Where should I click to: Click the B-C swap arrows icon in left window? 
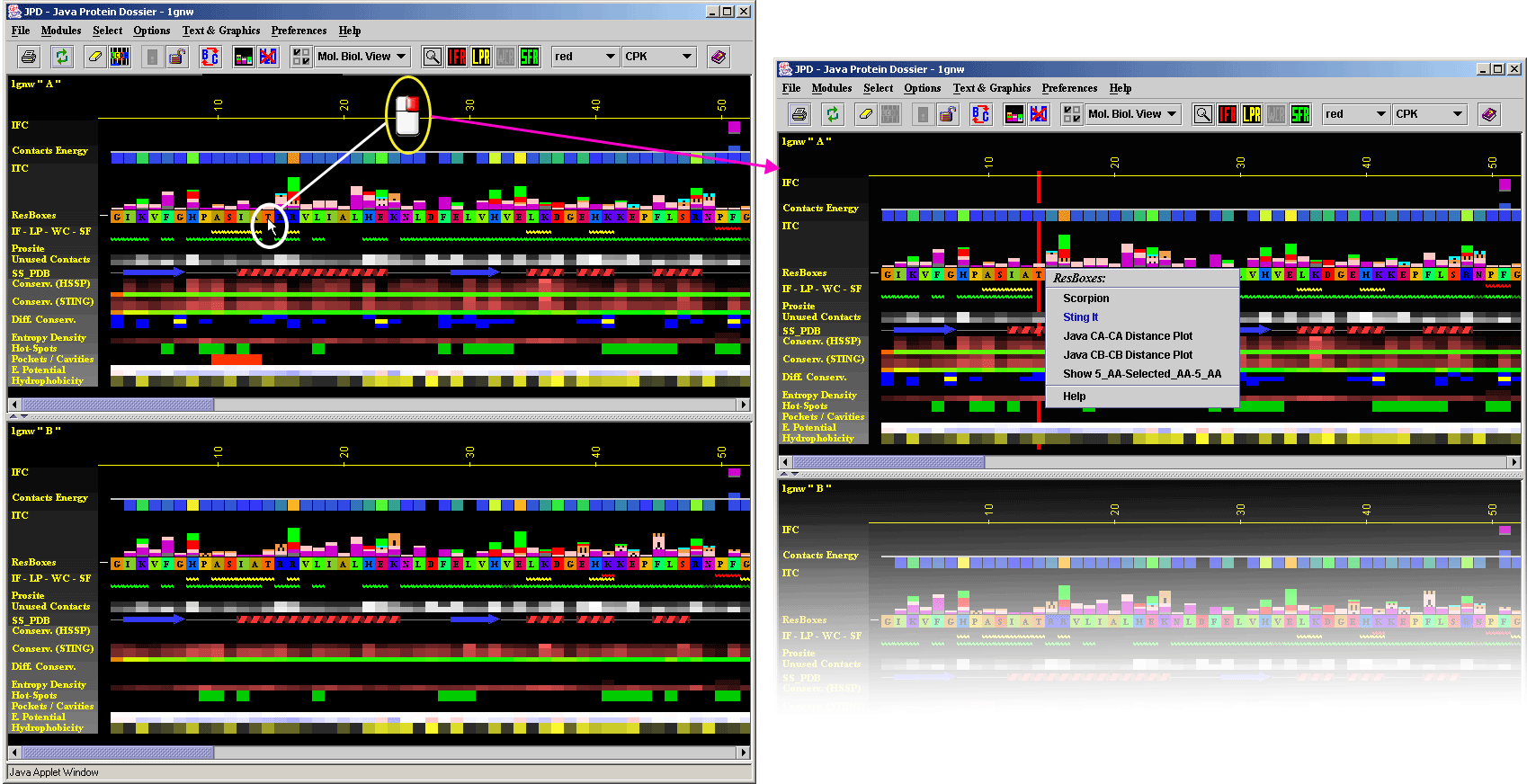coord(210,57)
